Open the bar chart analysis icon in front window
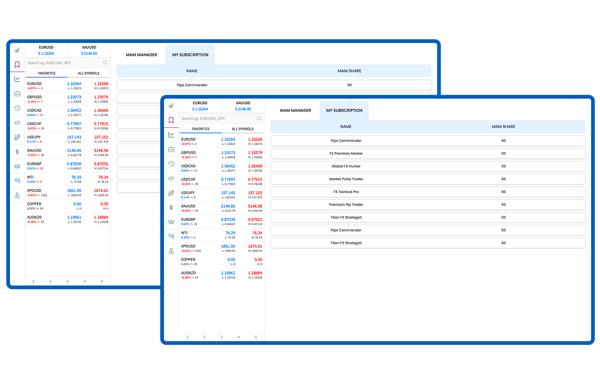 tap(171, 193)
